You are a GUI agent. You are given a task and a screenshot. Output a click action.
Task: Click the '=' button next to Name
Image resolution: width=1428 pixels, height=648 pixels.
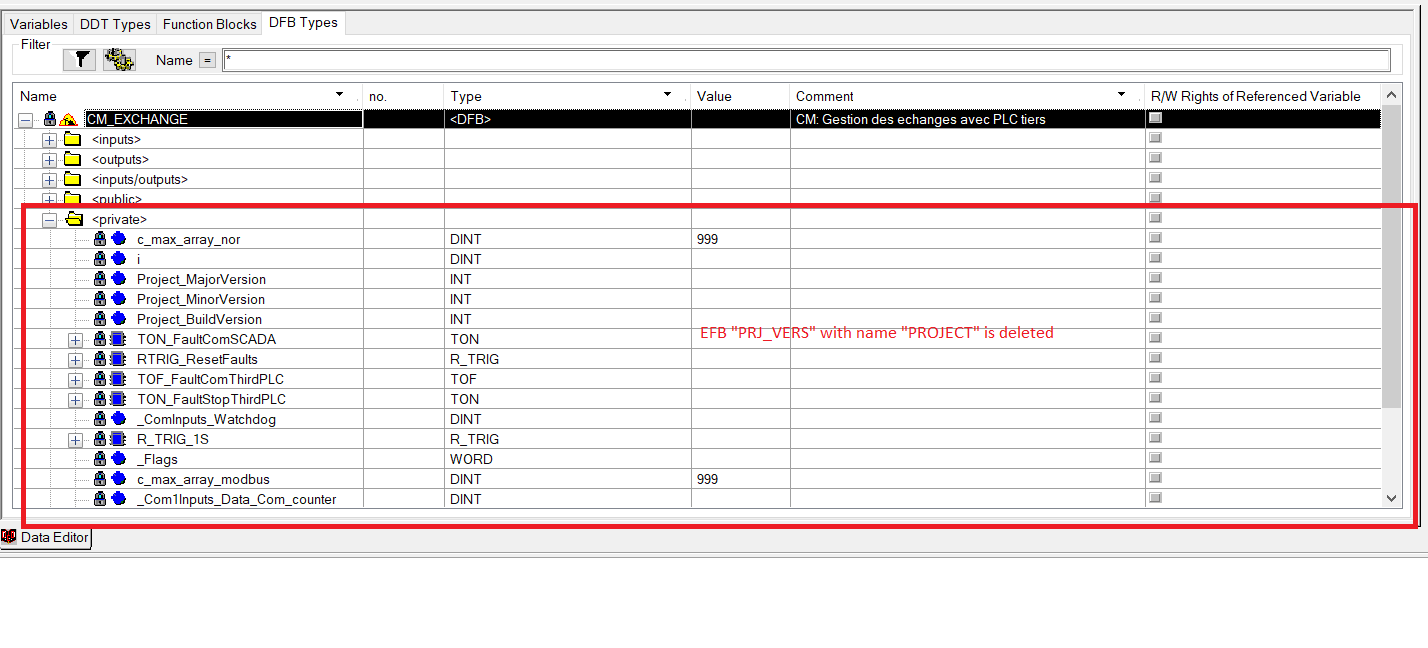207,60
